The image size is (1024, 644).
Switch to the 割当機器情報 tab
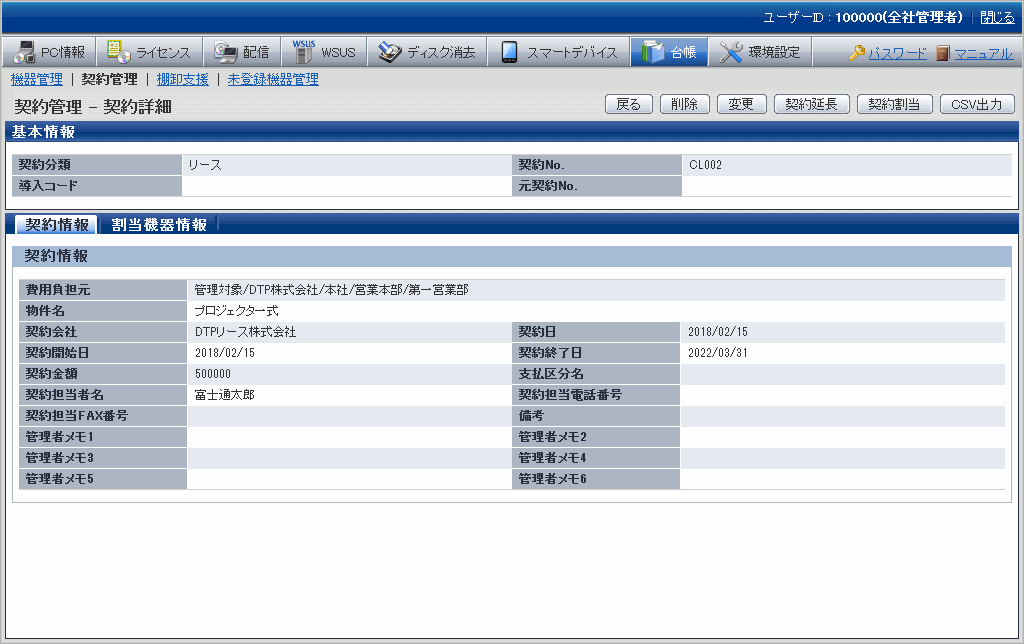pyautogui.click(x=159, y=225)
